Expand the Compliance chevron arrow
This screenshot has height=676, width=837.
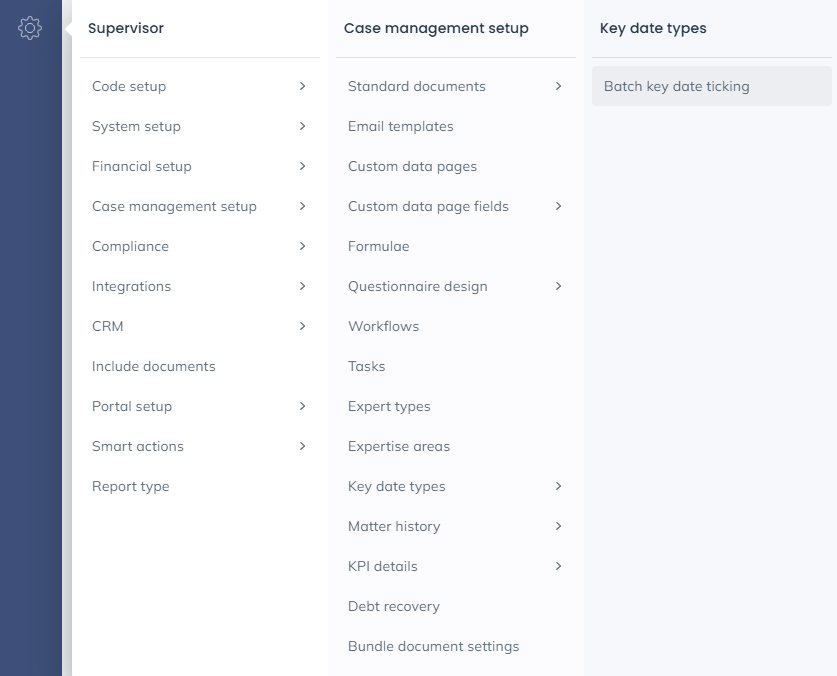coord(302,246)
